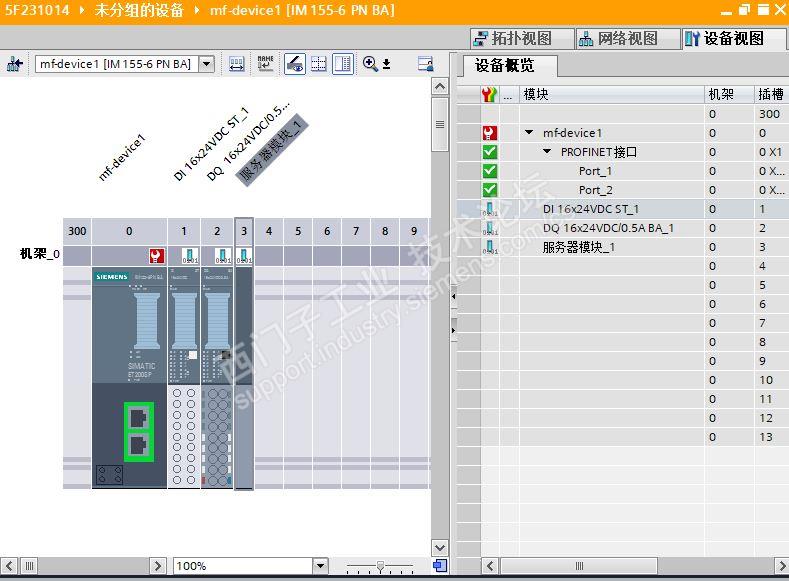This screenshot has width=789, height=581.
Task: Click the overview table scroll right arrow
Action: pos(781,566)
